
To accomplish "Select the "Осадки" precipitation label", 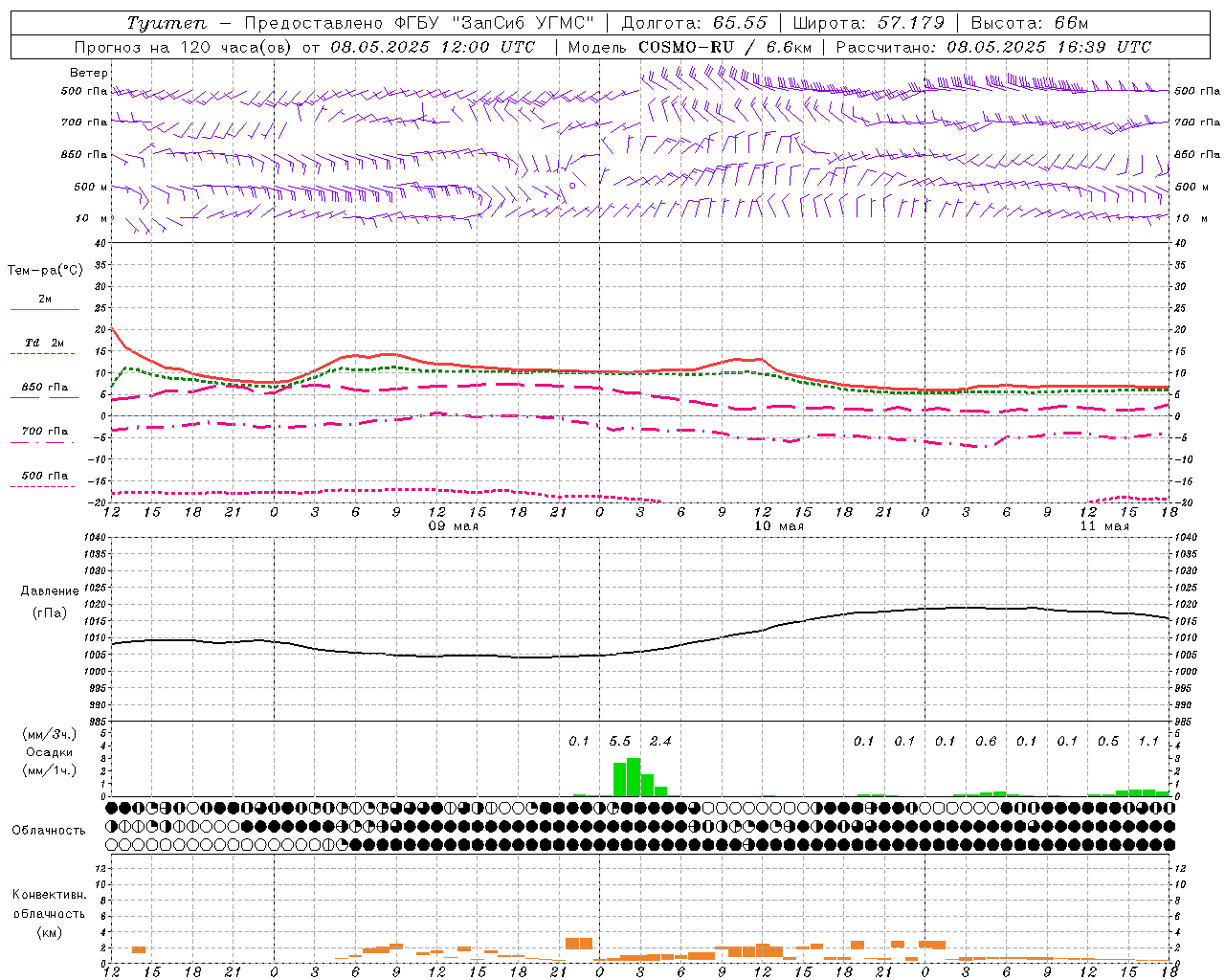I will tap(50, 752).
